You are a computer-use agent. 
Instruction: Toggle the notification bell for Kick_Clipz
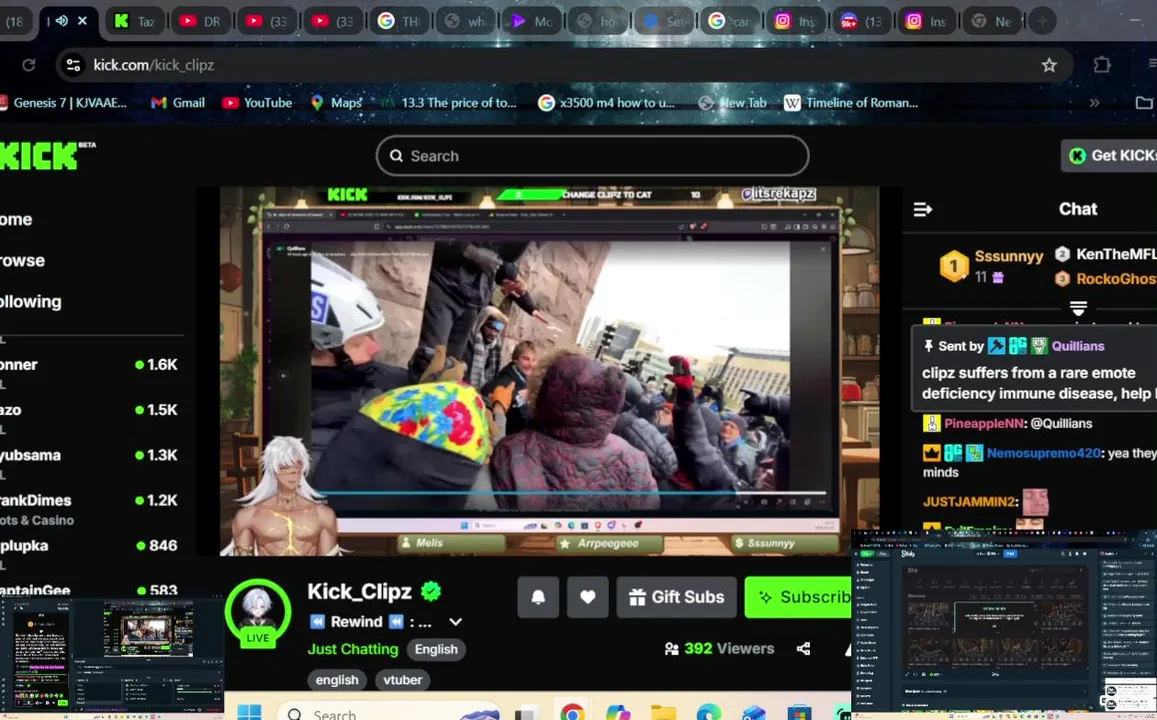pos(538,597)
